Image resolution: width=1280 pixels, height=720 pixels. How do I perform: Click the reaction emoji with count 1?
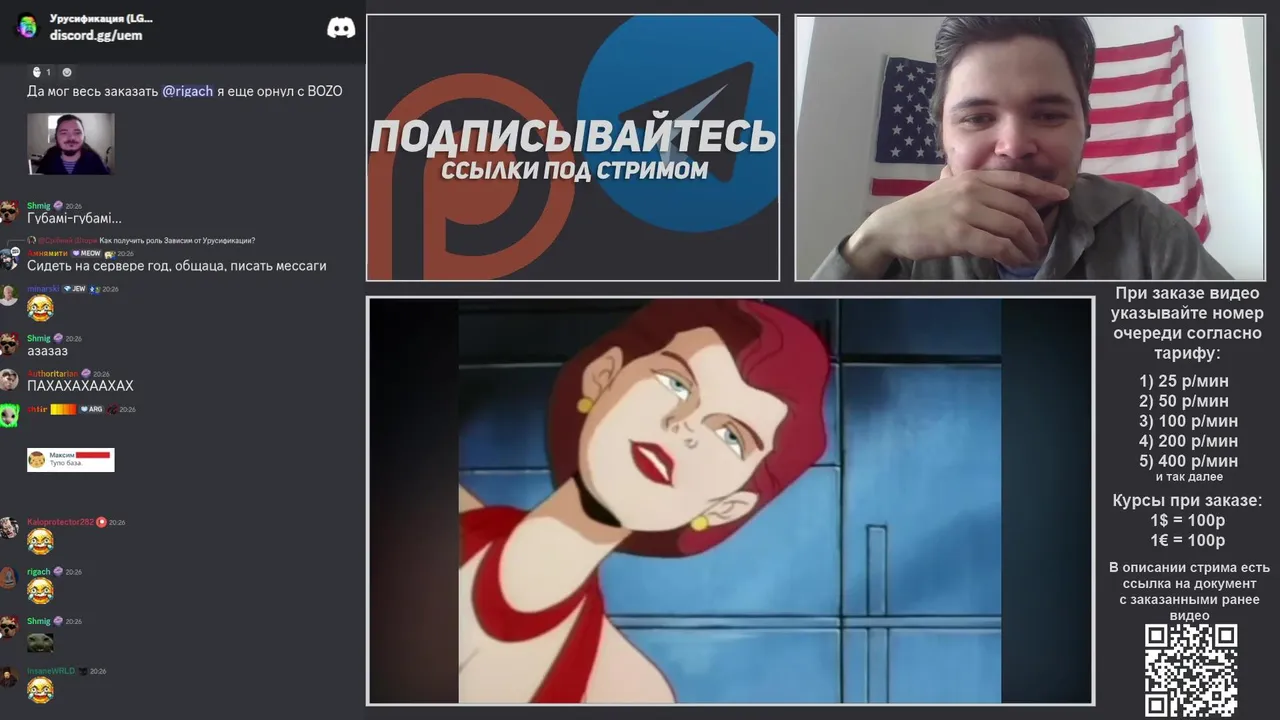(x=42, y=72)
